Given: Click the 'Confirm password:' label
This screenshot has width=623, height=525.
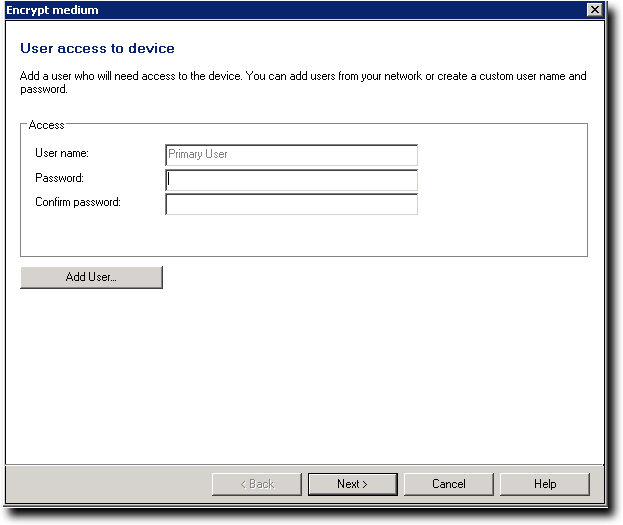Looking at the screenshot, I should coord(77,203).
